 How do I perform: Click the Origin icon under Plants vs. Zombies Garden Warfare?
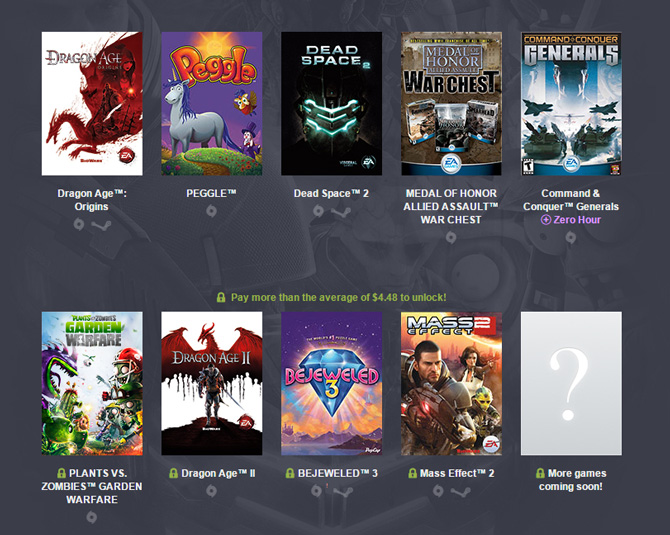pyautogui.click(x=91, y=517)
